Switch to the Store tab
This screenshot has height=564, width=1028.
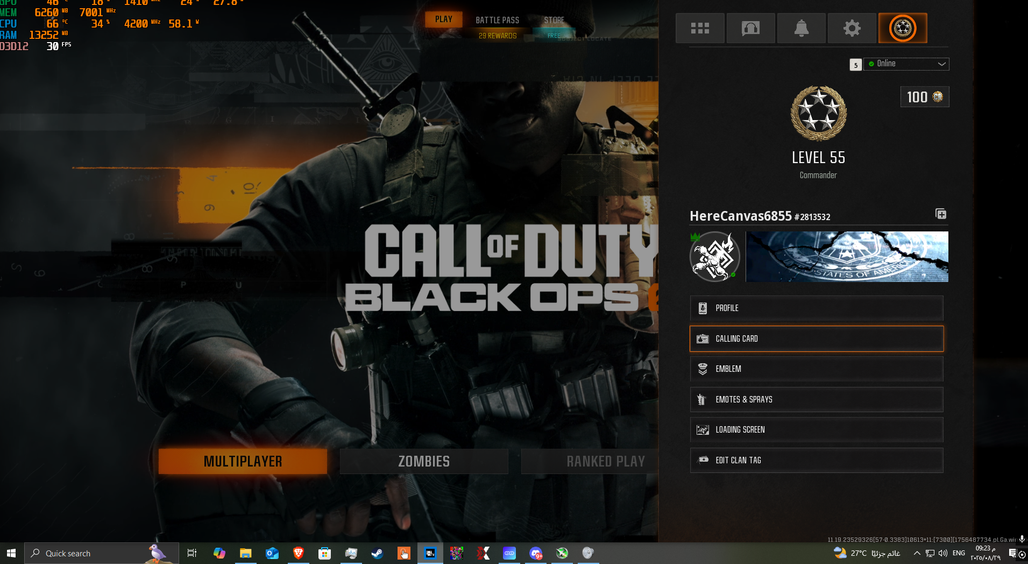(554, 20)
